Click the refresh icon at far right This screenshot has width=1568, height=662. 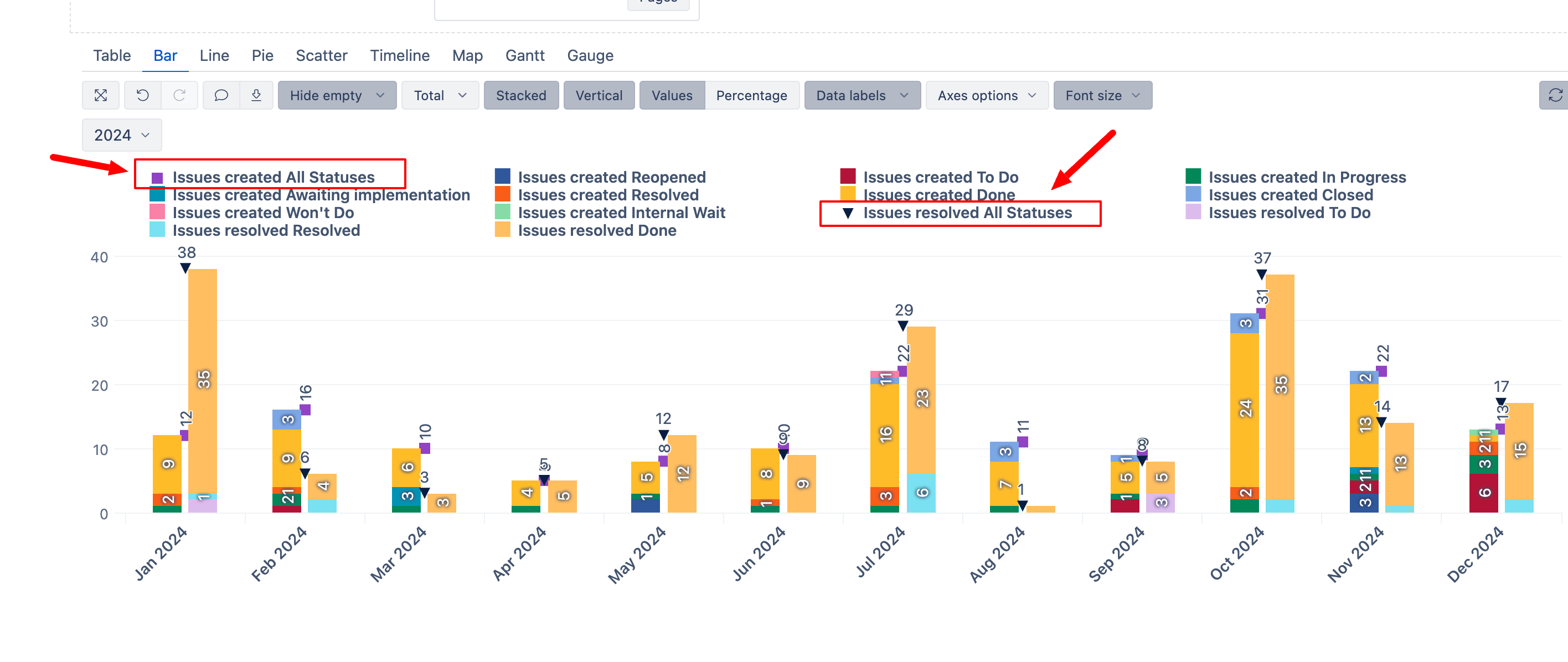click(x=1555, y=96)
